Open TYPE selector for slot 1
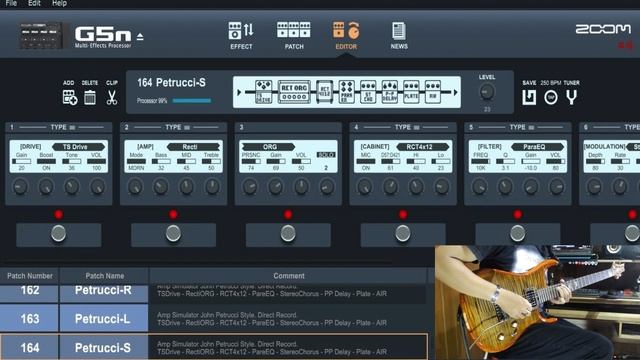 point(62,127)
